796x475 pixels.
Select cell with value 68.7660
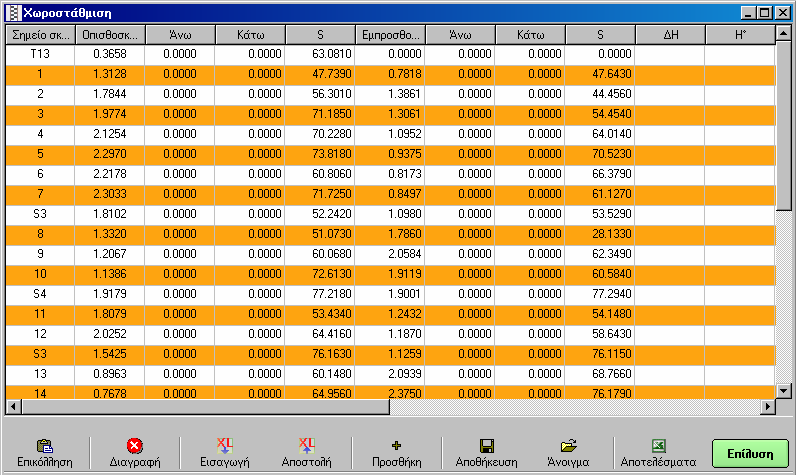[x=601, y=374]
